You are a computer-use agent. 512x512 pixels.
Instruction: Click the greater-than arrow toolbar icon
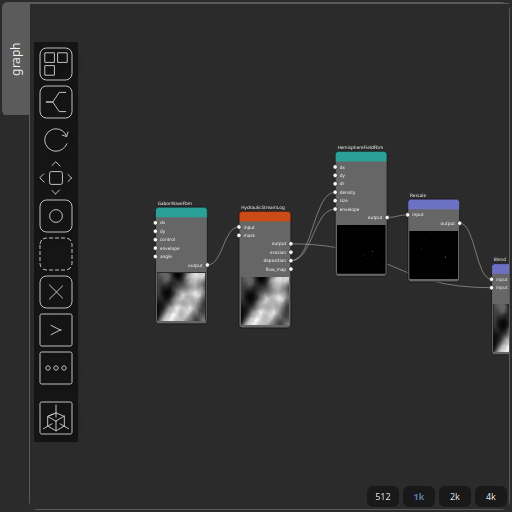pyautogui.click(x=56, y=330)
